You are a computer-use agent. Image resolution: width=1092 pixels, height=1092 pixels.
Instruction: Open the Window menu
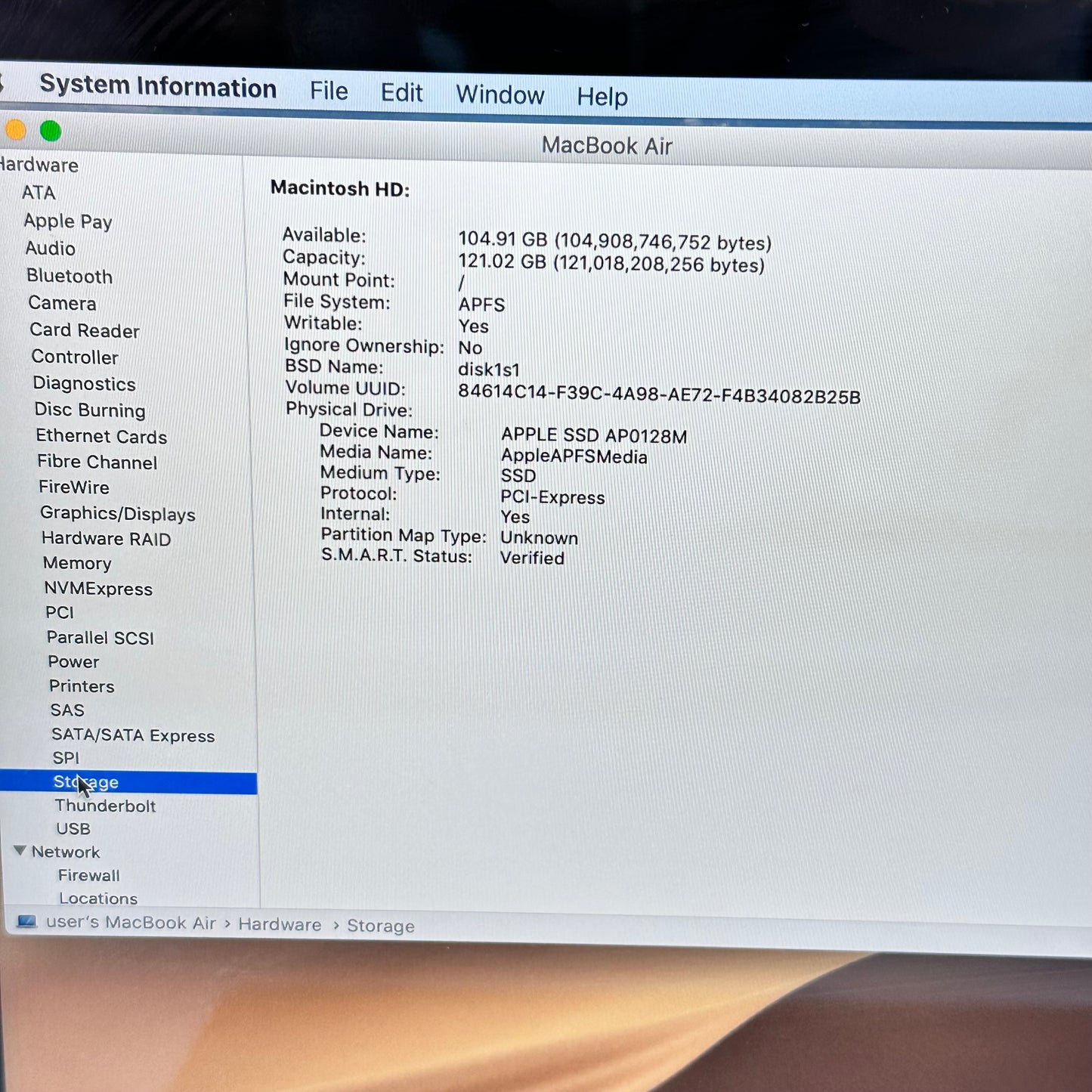(500, 94)
